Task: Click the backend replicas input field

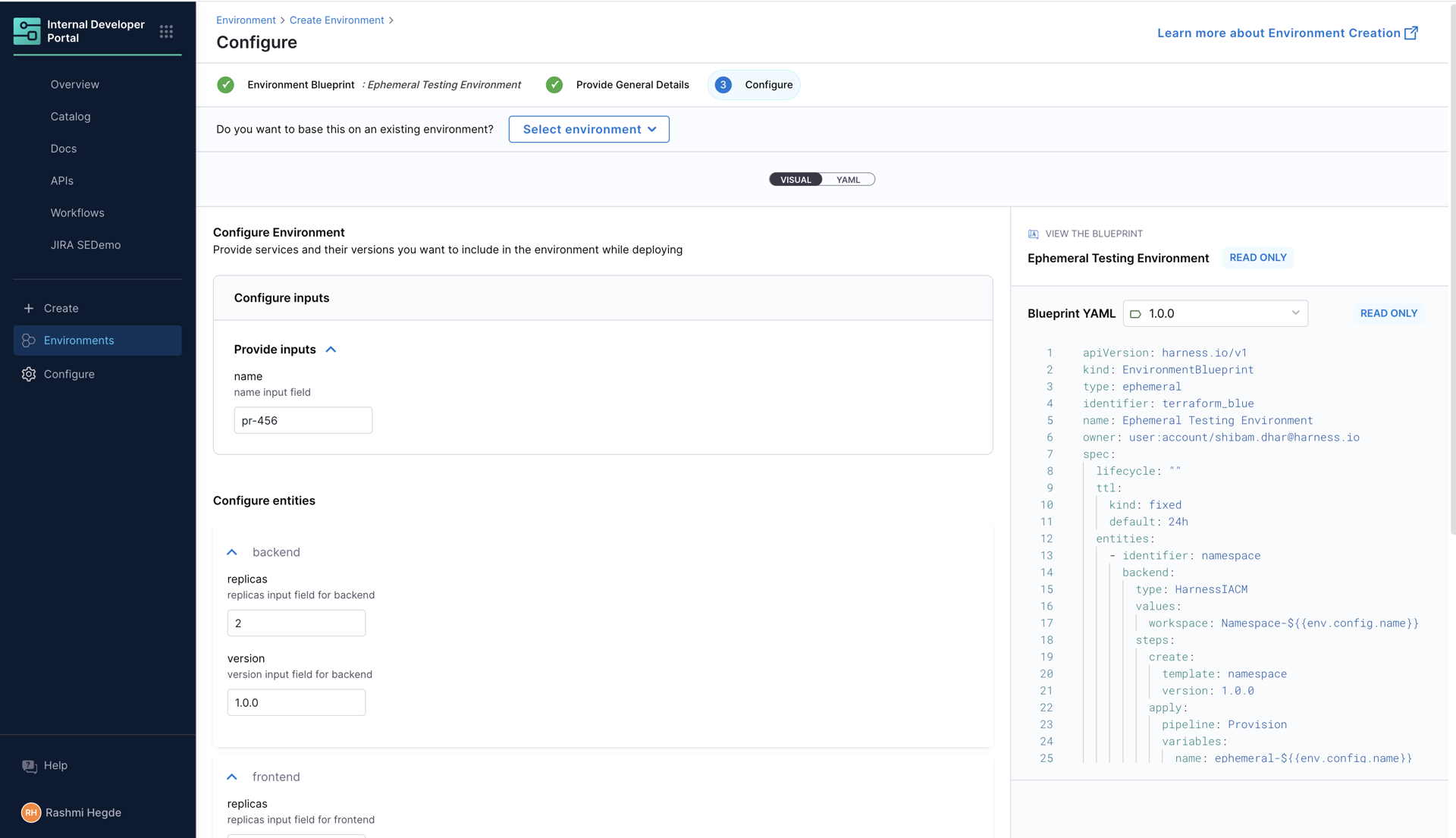Action: click(x=296, y=623)
